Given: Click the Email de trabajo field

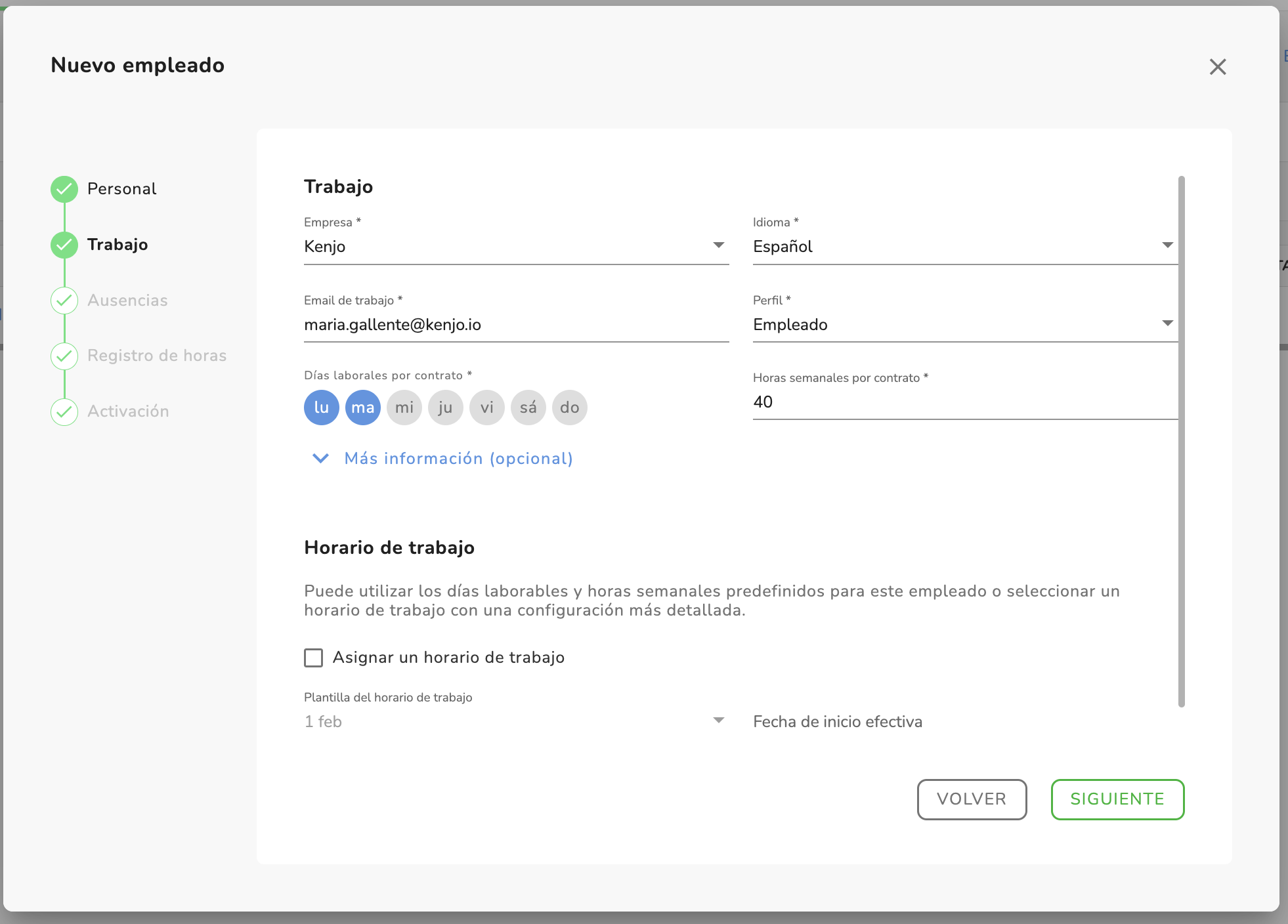Looking at the screenshot, I should (x=516, y=325).
